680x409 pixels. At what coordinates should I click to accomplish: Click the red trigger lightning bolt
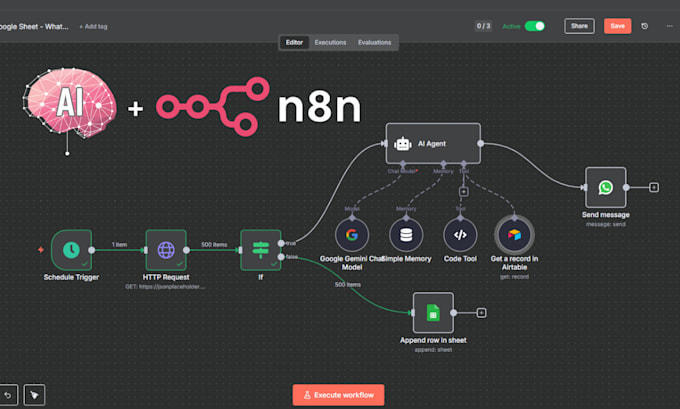tap(41, 250)
